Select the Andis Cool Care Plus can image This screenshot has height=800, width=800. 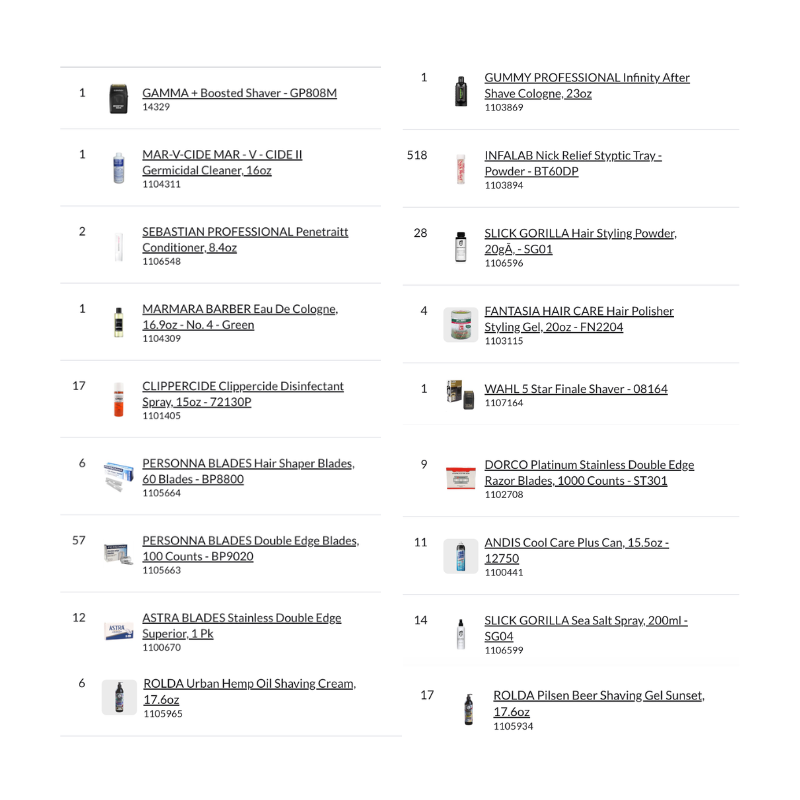coord(461,556)
